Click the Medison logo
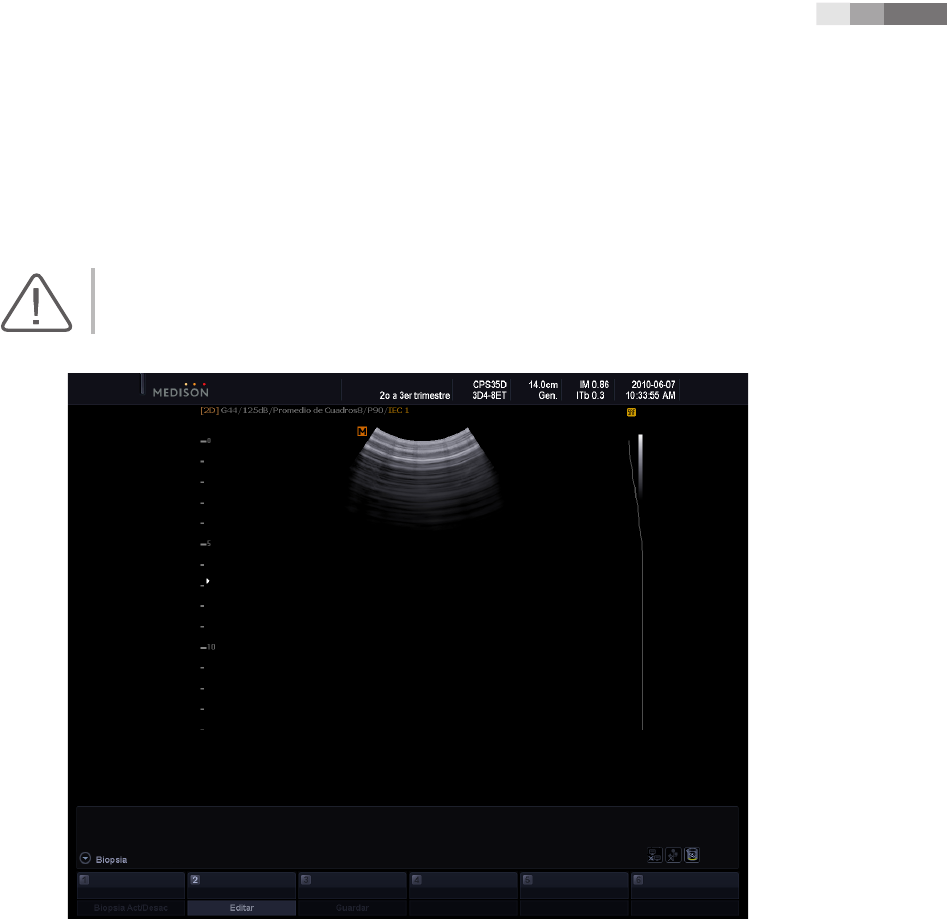 pos(181,389)
